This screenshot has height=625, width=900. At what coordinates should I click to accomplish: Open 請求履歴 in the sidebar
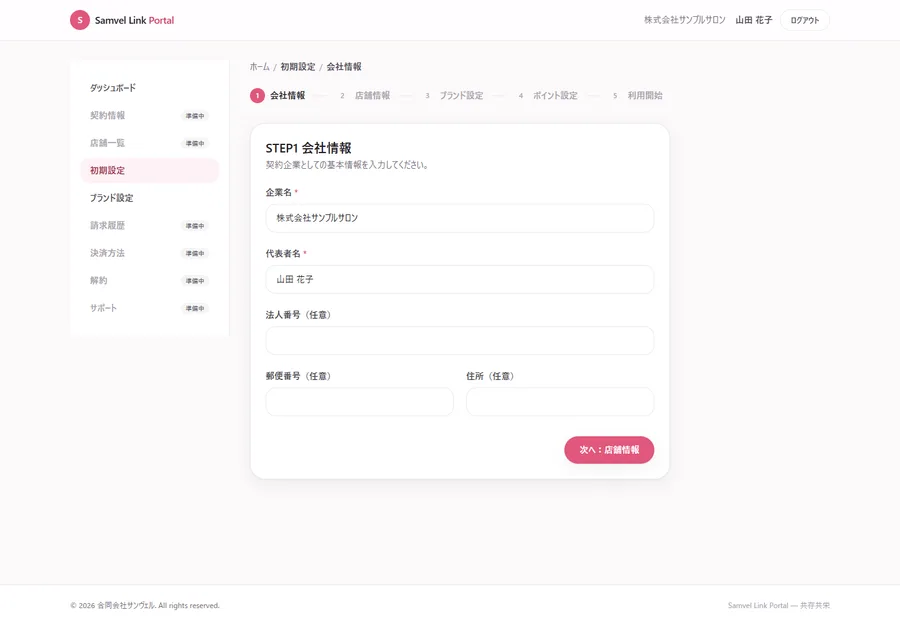click(150, 226)
